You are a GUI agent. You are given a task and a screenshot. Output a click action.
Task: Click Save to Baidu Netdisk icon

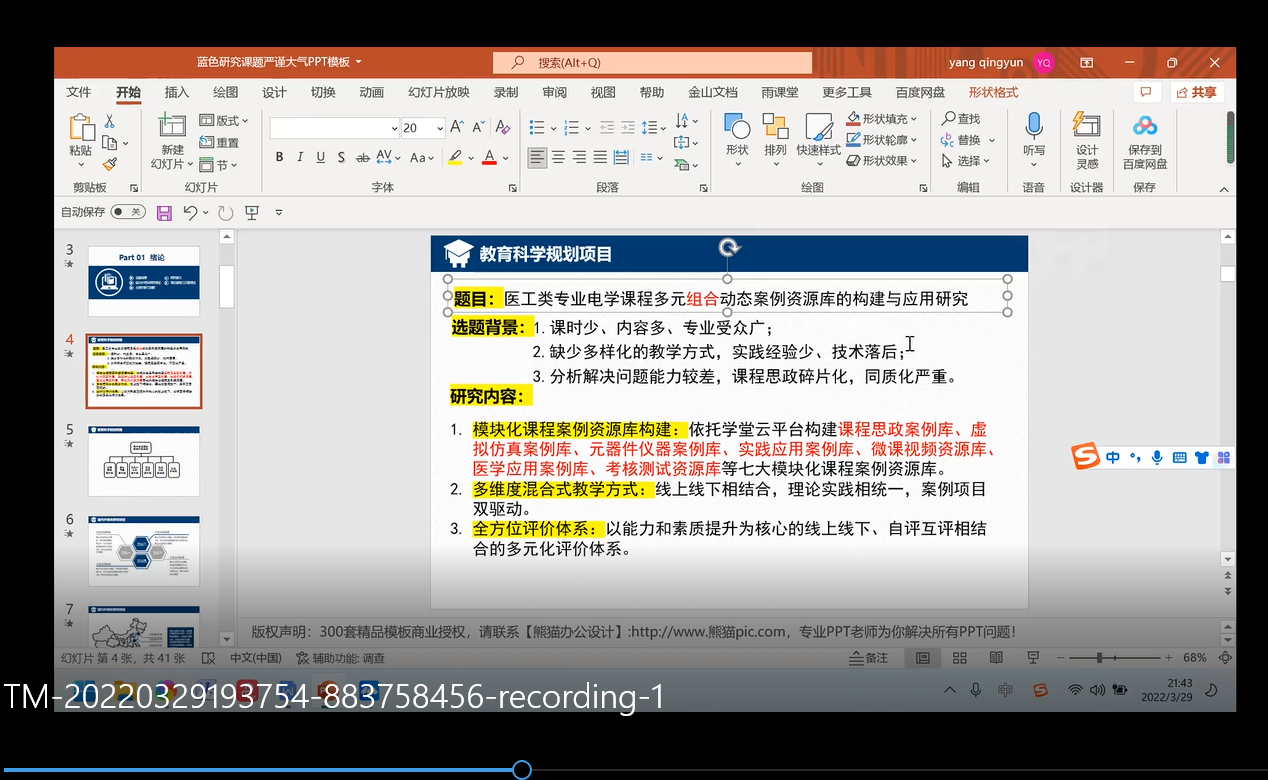click(1144, 140)
